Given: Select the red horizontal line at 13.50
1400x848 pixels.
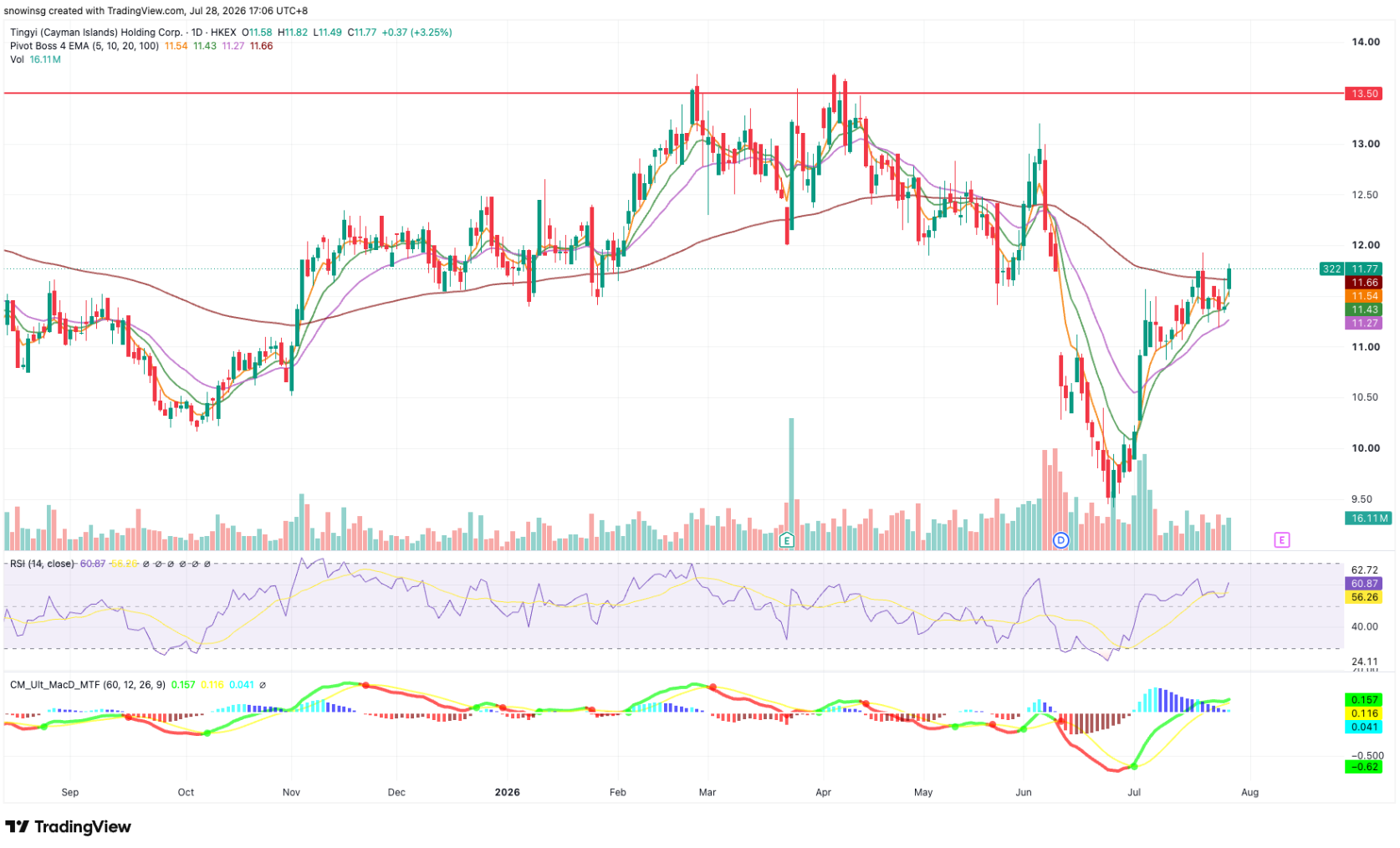Looking at the screenshot, I should 673,94.
